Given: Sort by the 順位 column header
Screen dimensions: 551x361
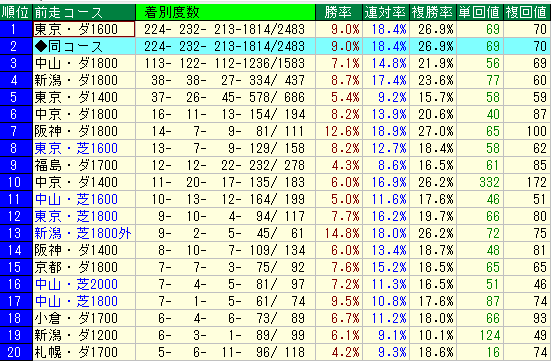Looking at the screenshot, I should (x=16, y=12).
